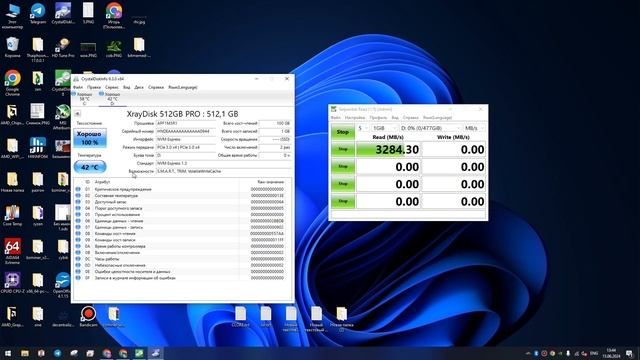Open the 'cybik' folder on the desktop
This screenshot has height=360, width=640.
(x=63, y=249)
